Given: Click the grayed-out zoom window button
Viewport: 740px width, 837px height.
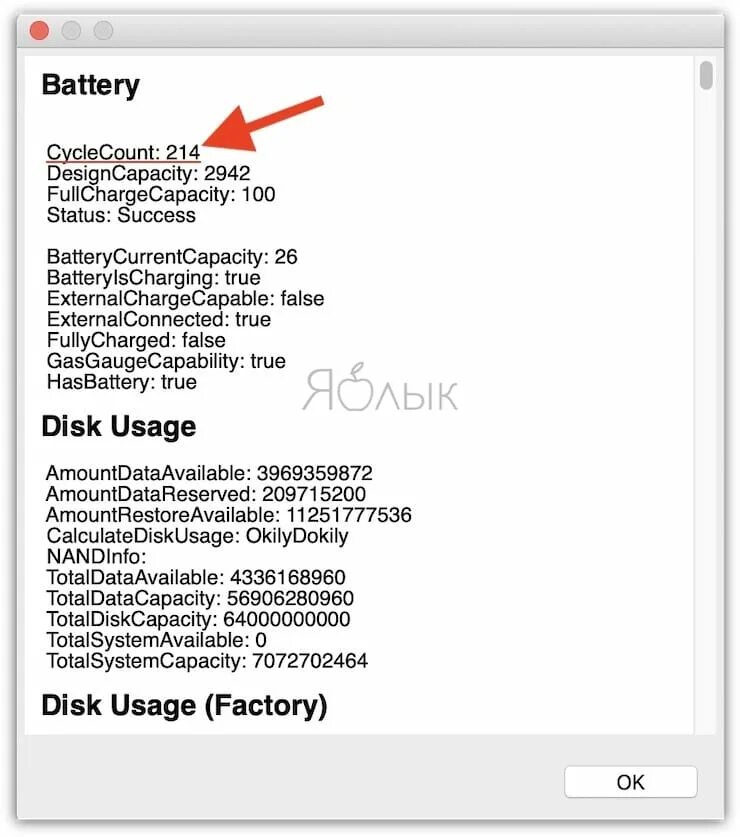Looking at the screenshot, I should (103, 30).
